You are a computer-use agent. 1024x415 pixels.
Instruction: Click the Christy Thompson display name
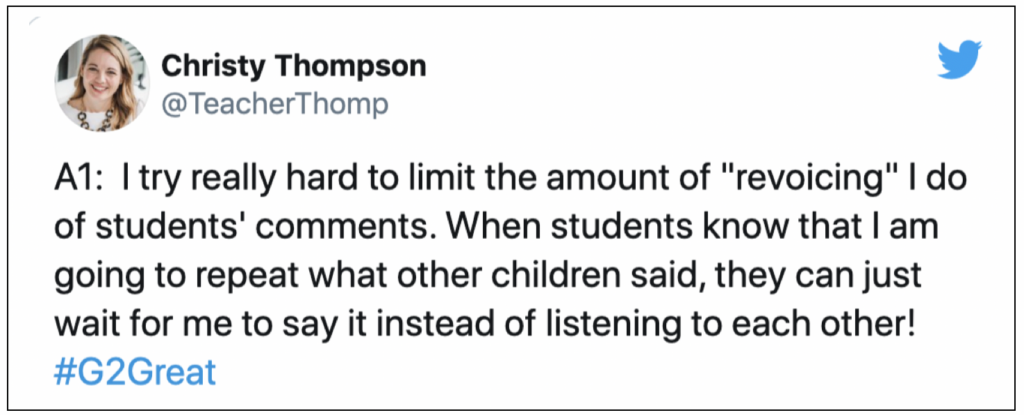point(293,66)
